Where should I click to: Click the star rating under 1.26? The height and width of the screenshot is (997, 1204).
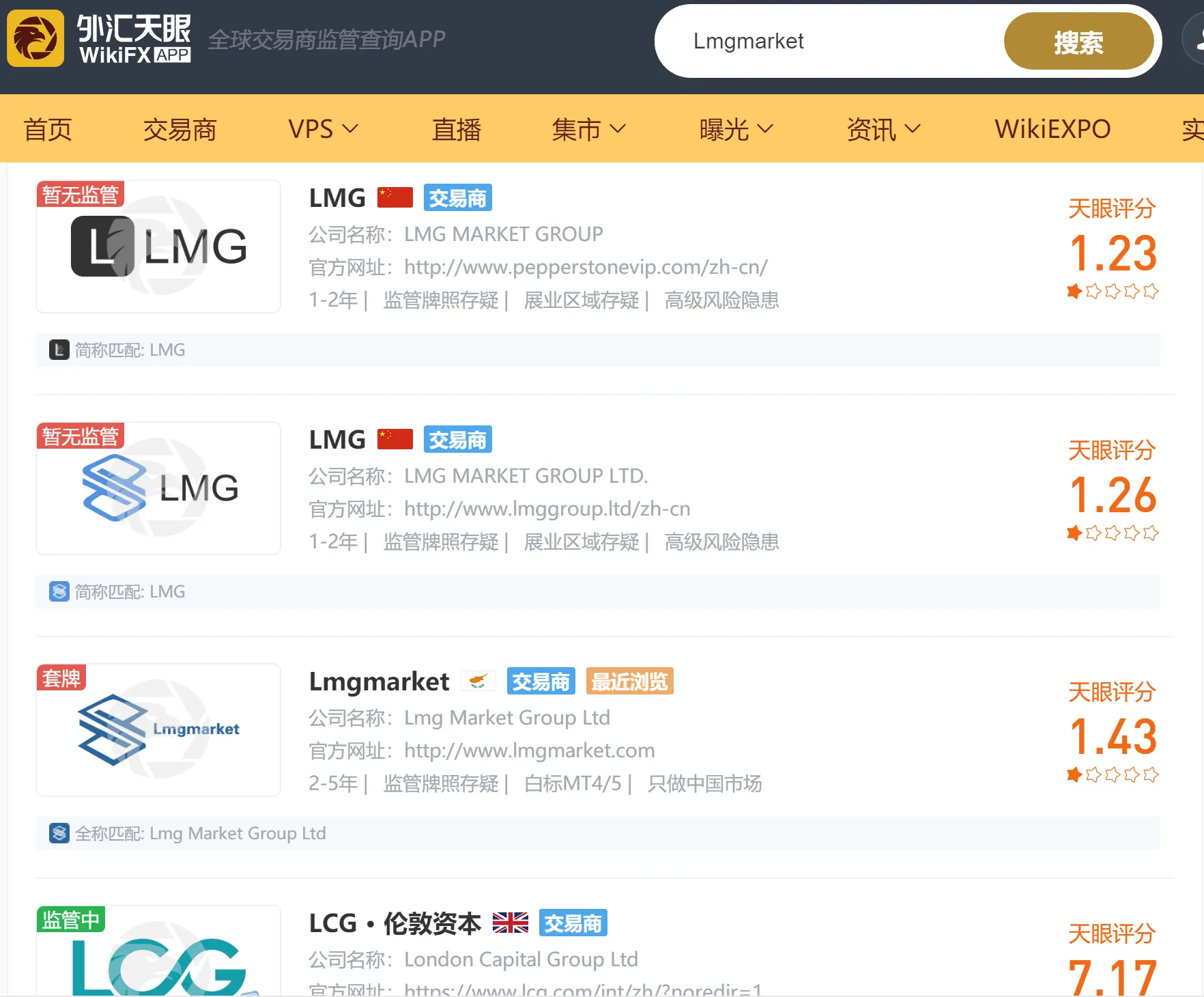click(1113, 533)
